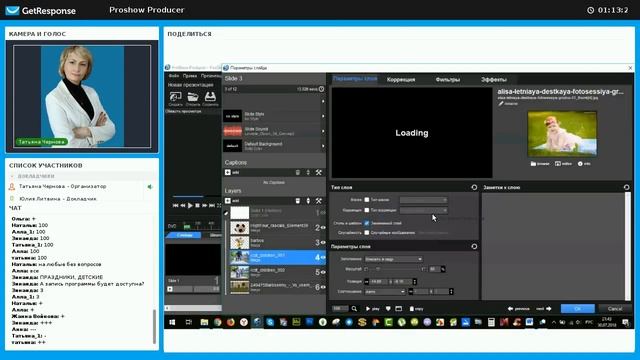The height and width of the screenshot is (360, 640).
Task: Click the editor icon under image thumbnail
Action: click(558, 164)
